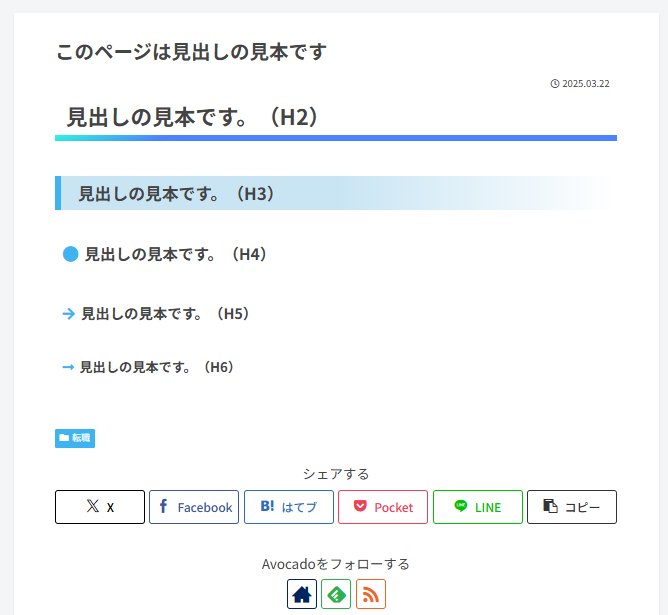668x615 pixels.
Task: Bookmark the page with はてブ button
Action: pos(289,507)
